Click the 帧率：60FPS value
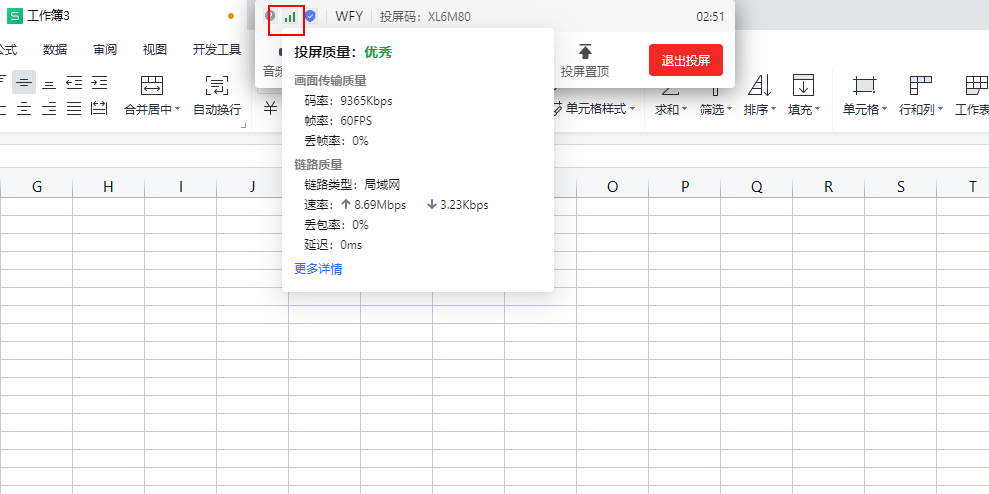989x494 pixels. (x=338, y=121)
